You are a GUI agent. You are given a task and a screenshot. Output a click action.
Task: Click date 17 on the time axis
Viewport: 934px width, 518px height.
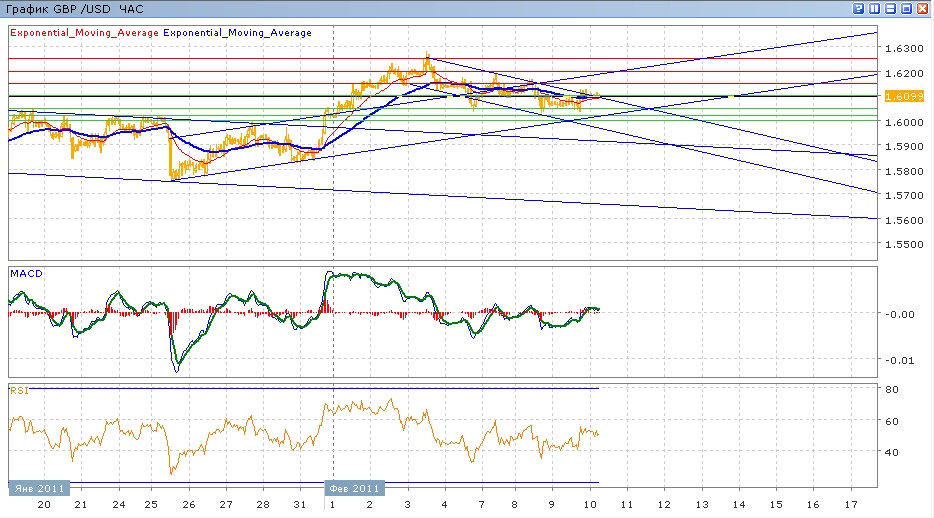point(851,505)
